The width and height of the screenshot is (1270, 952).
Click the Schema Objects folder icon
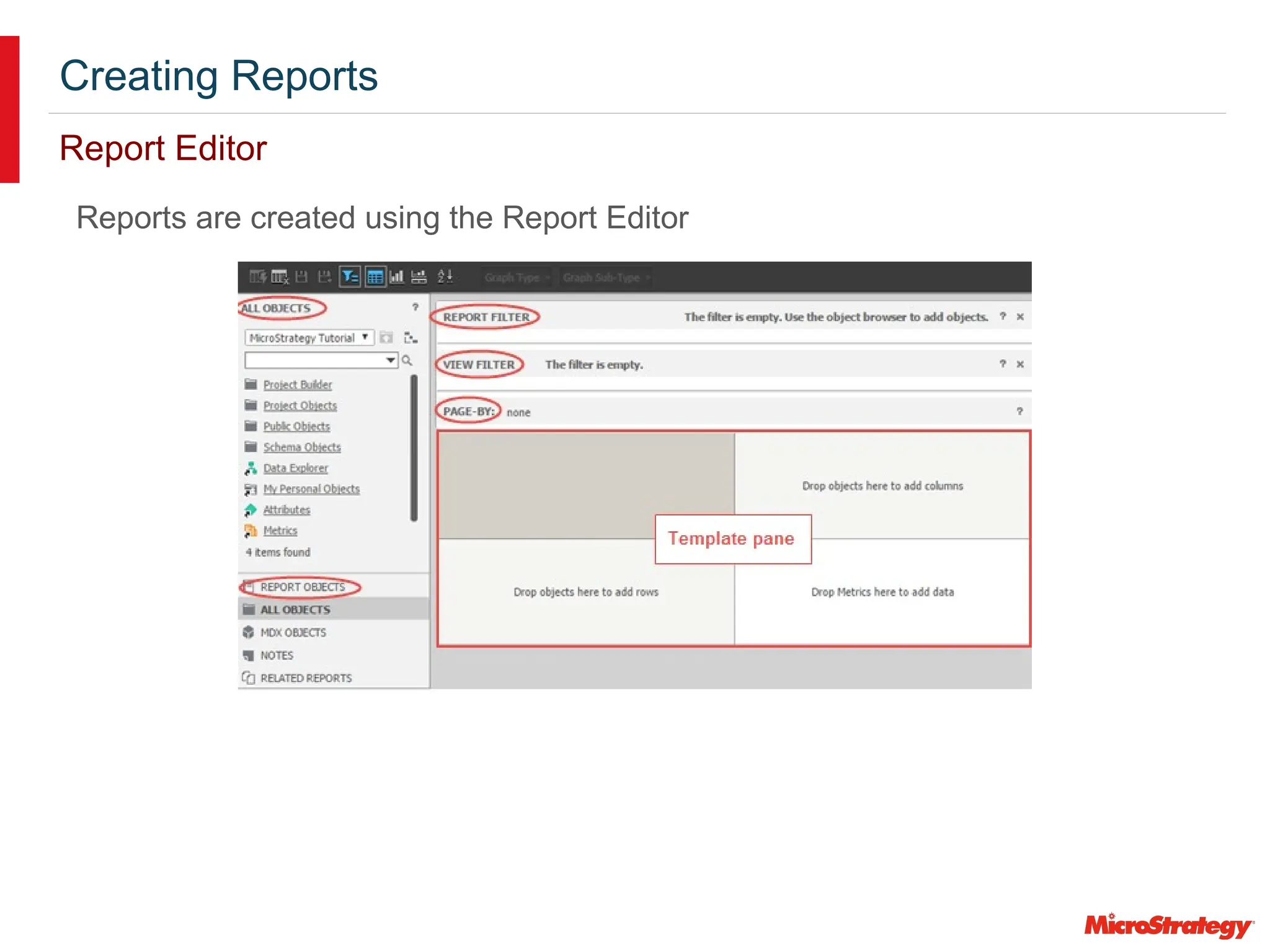[x=251, y=447]
